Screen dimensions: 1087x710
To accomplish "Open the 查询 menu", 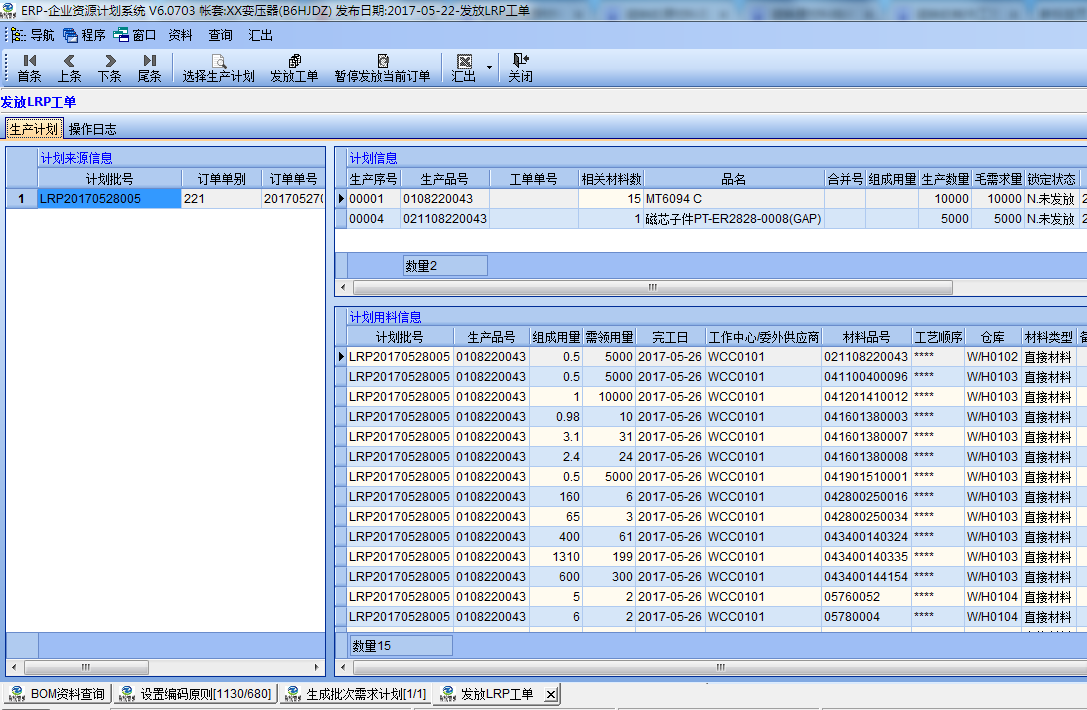I will click(220, 35).
